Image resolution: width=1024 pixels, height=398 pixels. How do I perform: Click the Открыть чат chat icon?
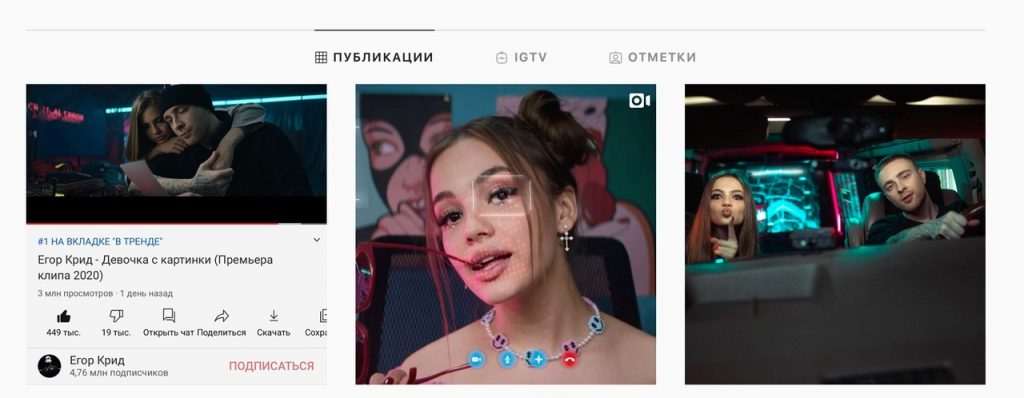[x=168, y=316]
